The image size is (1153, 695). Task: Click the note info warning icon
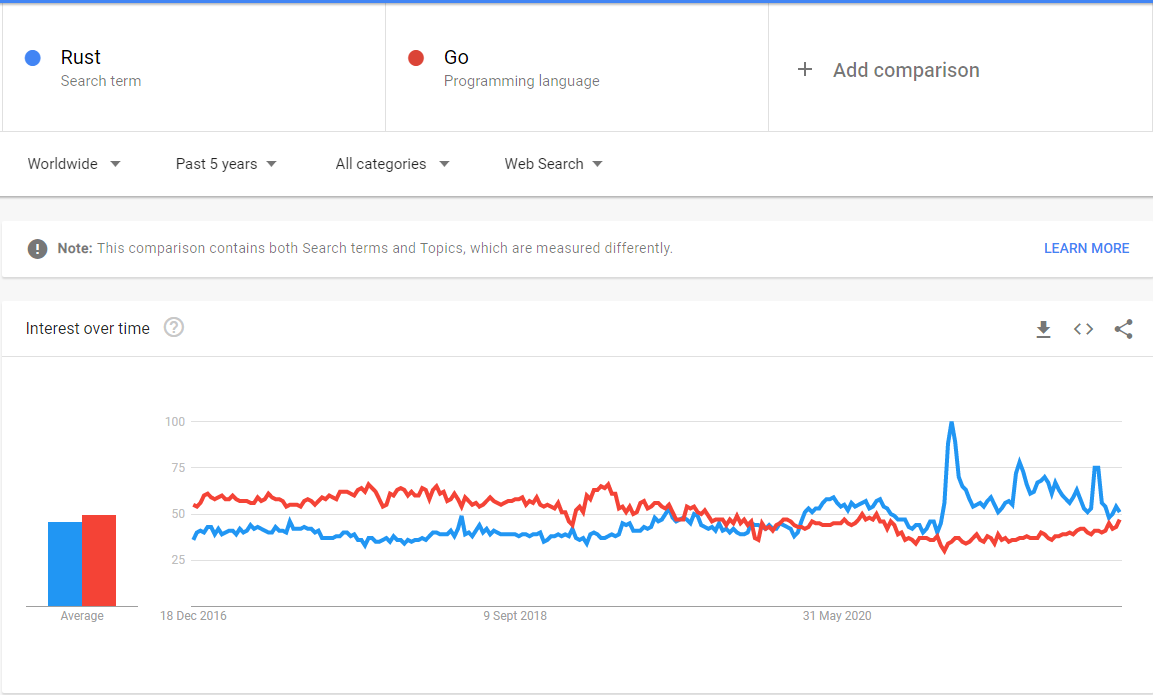pyautogui.click(x=38, y=248)
